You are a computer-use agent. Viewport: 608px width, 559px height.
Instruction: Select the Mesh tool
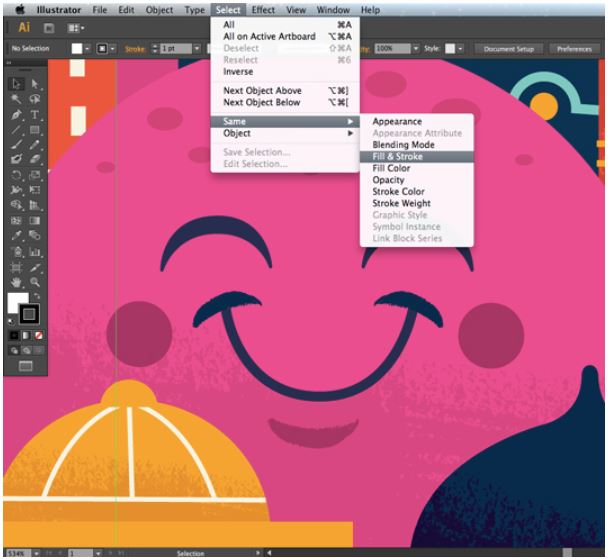click(16, 221)
